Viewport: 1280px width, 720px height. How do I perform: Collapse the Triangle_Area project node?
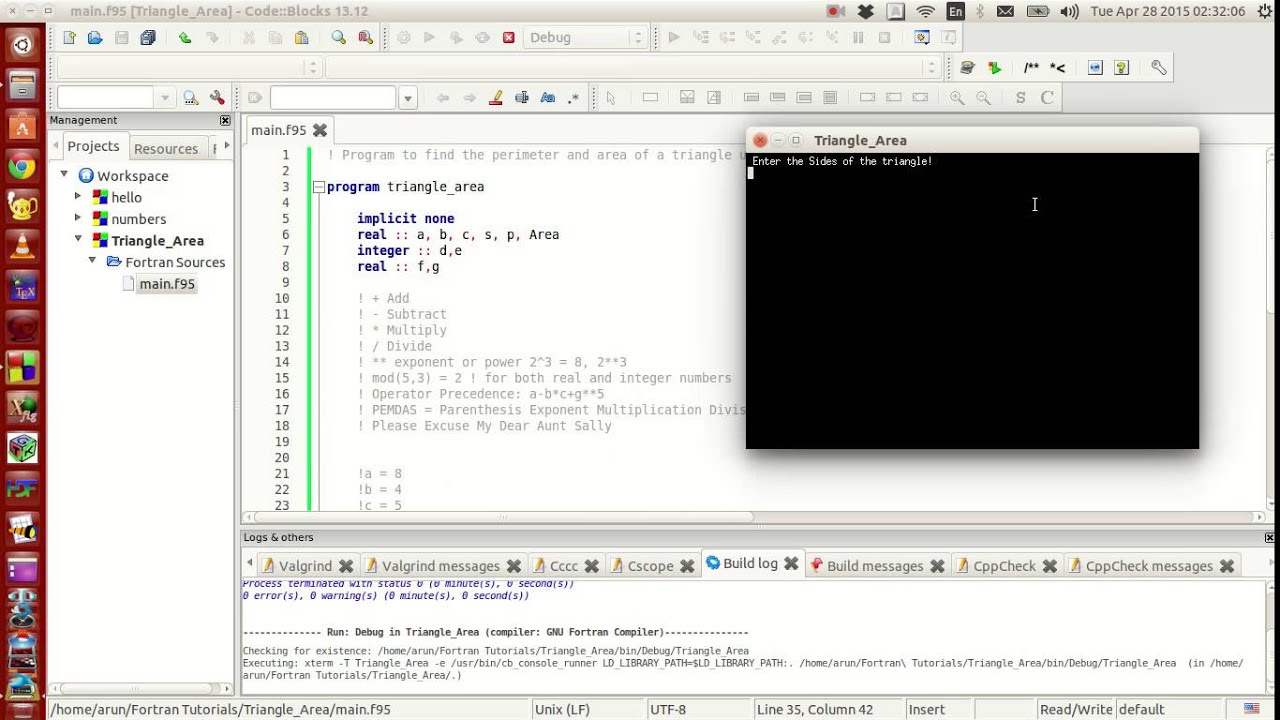(78, 240)
